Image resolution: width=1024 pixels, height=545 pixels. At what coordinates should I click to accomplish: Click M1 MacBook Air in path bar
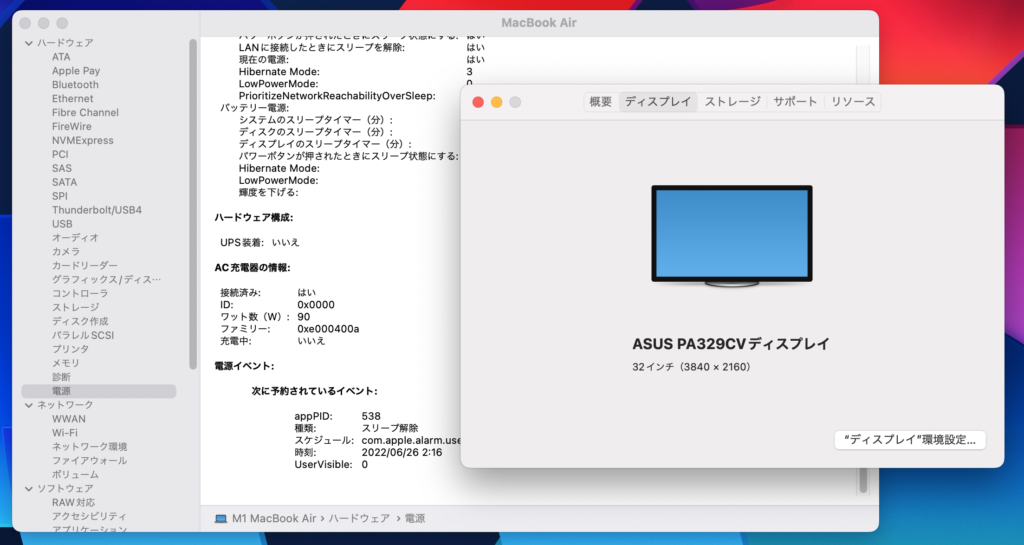click(x=274, y=519)
